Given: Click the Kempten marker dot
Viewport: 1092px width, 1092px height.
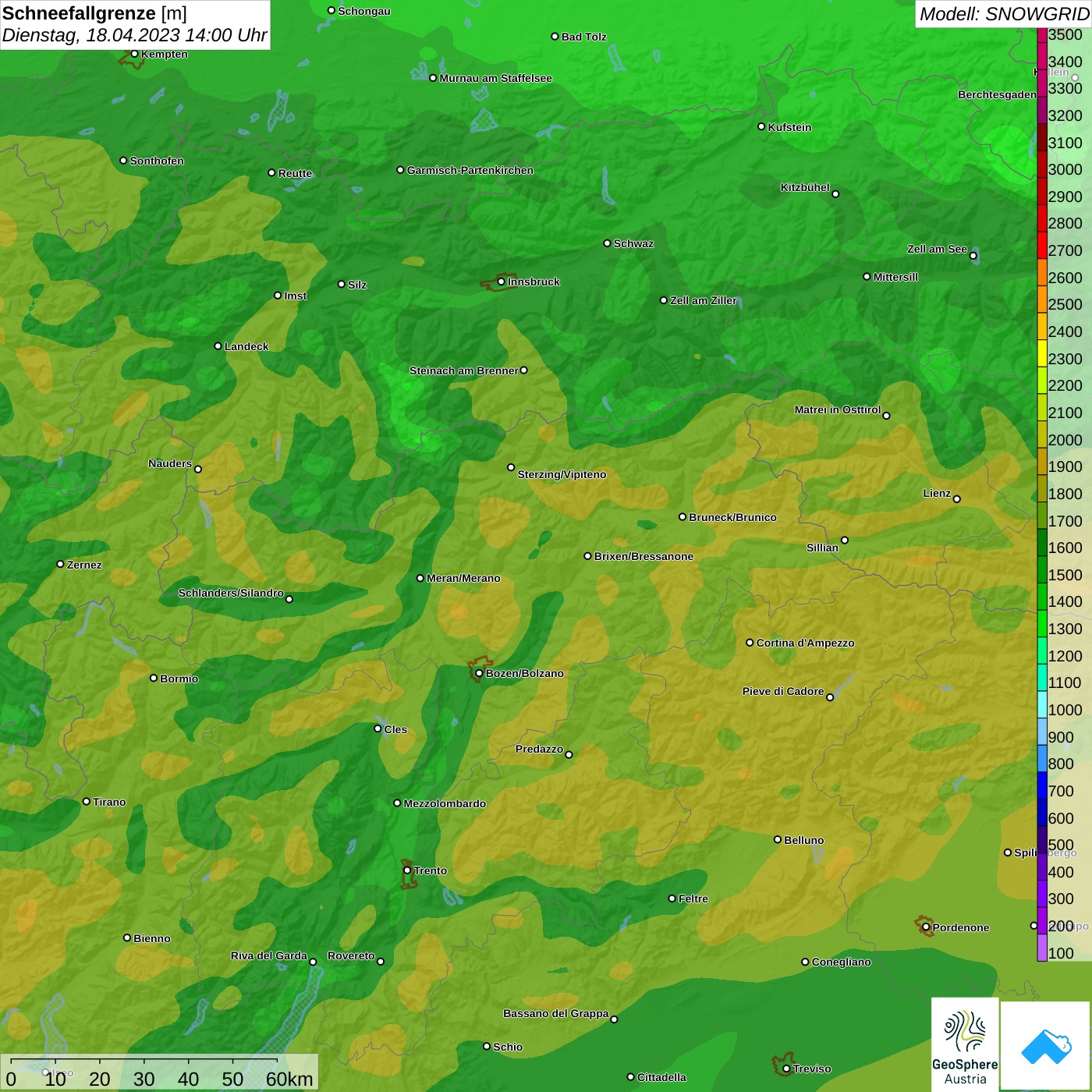Looking at the screenshot, I should click(x=134, y=54).
